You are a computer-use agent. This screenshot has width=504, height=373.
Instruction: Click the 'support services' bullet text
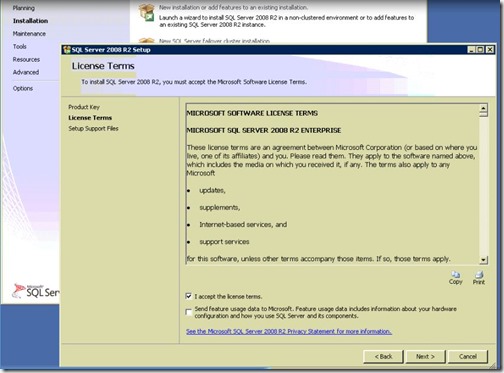(224, 242)
